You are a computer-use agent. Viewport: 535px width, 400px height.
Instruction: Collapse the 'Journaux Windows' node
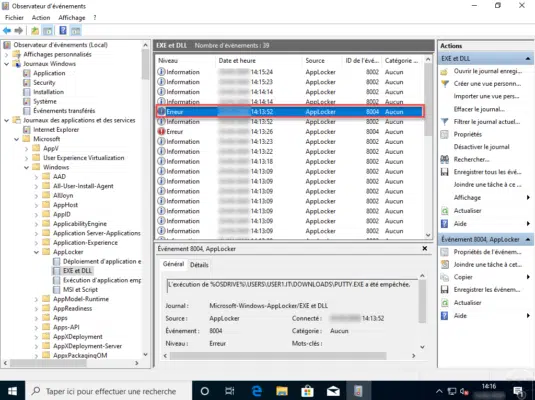6,64
